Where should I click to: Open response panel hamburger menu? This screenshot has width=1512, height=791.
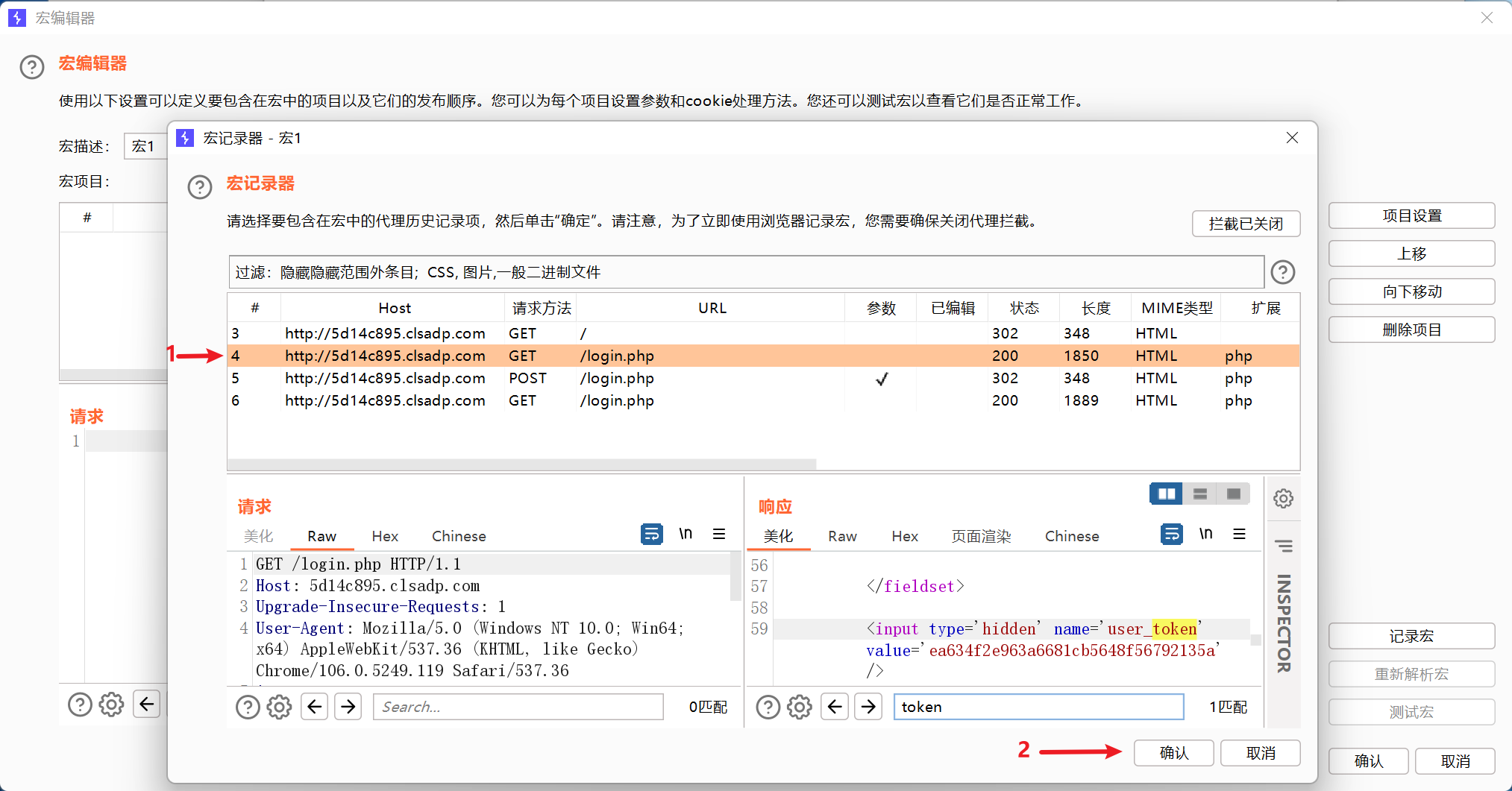(1239, 534)
